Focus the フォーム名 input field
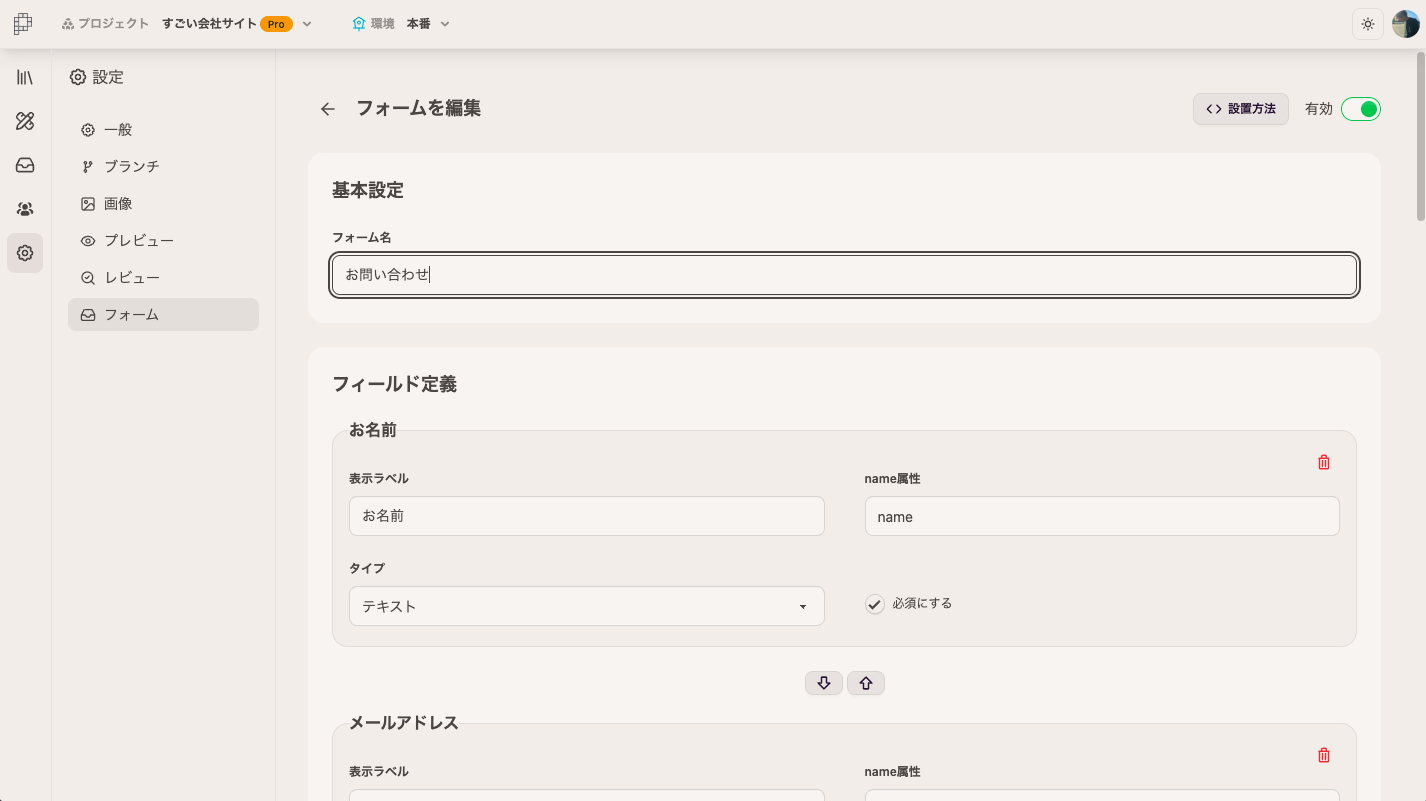The width and height of the screenshot is (1426, 801). click(x=845, y=275)
